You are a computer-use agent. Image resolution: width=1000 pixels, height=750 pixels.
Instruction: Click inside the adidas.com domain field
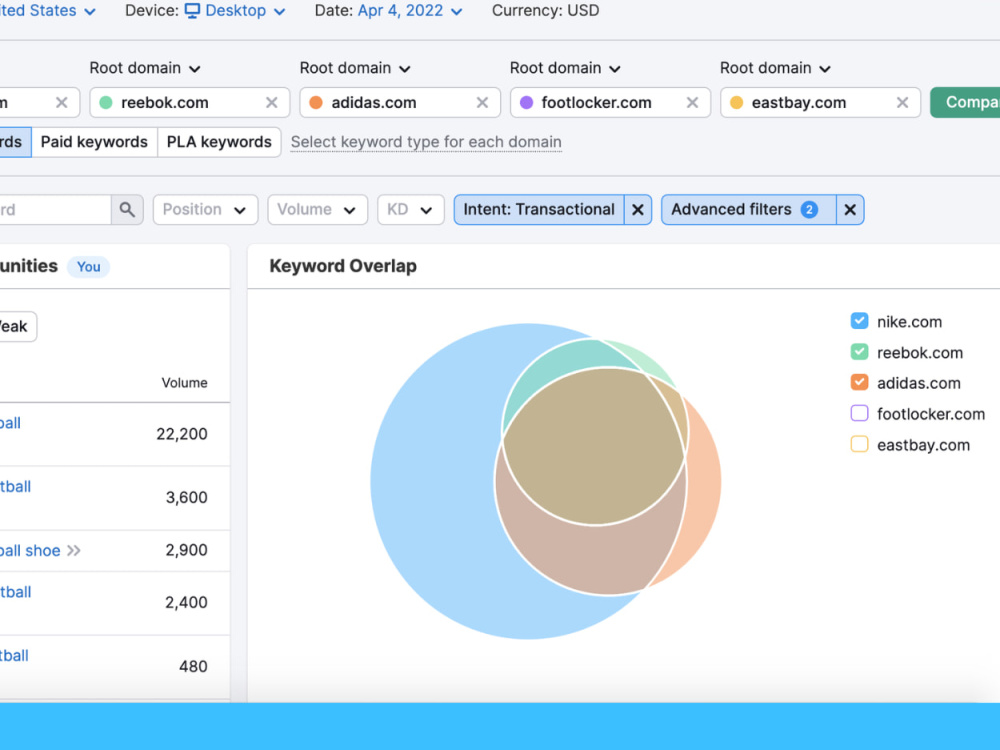point(400,103)
